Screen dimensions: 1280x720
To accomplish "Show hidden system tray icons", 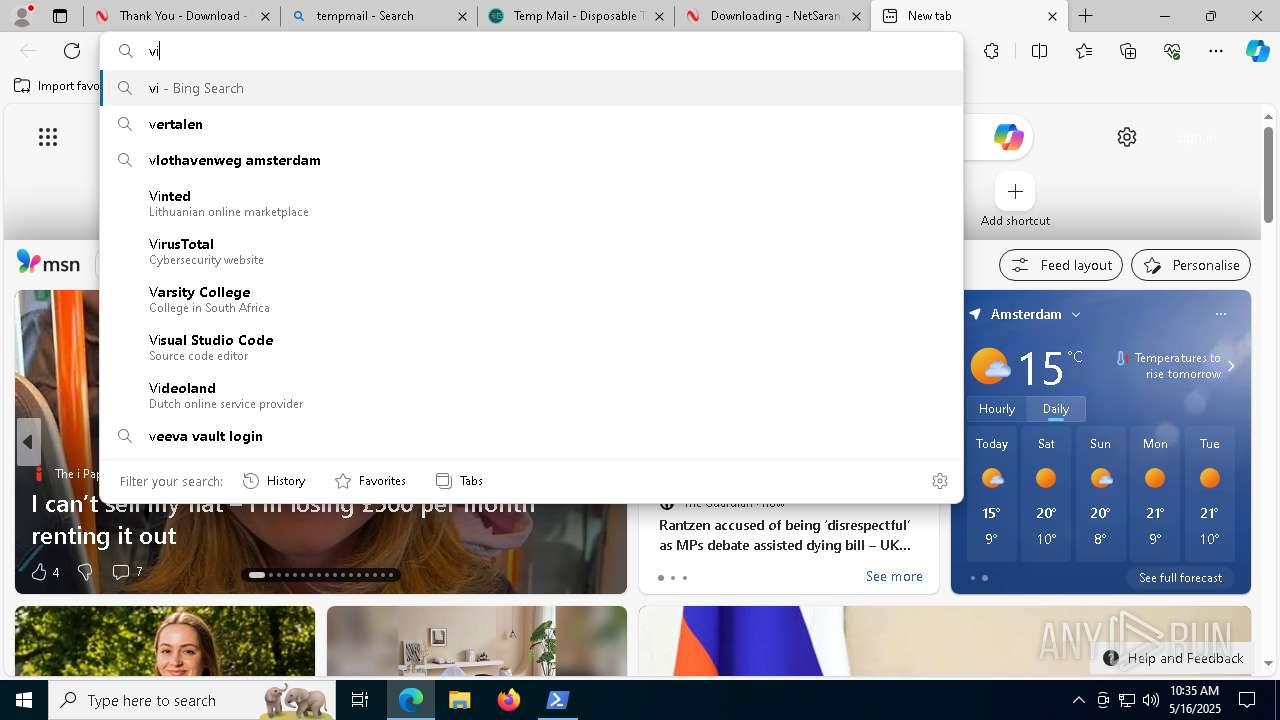I will coord(1078,700).
